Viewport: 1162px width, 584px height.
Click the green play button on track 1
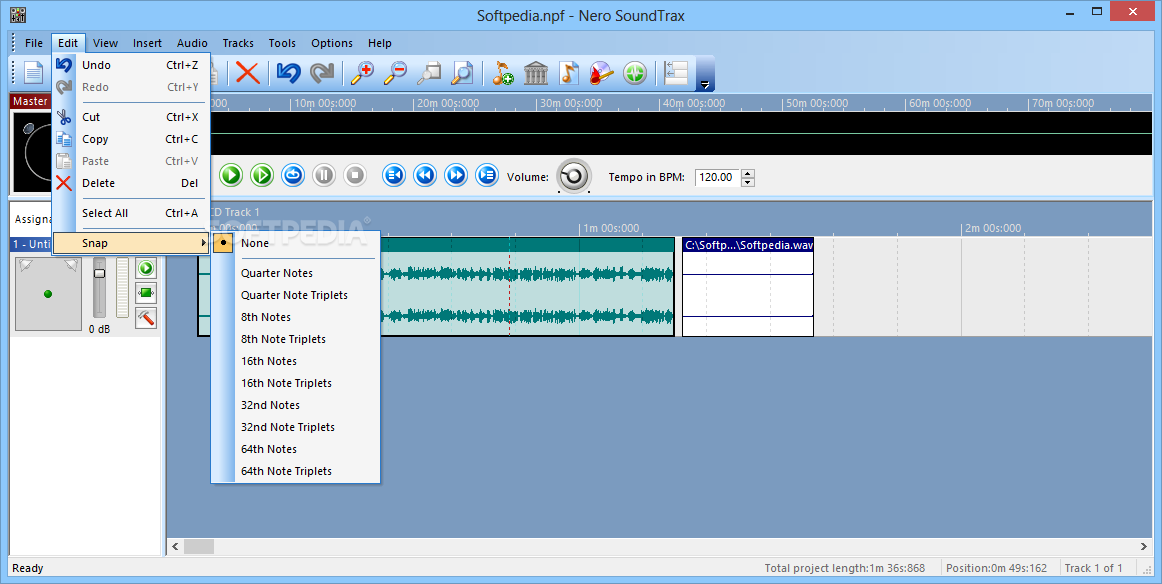(146, 268)
